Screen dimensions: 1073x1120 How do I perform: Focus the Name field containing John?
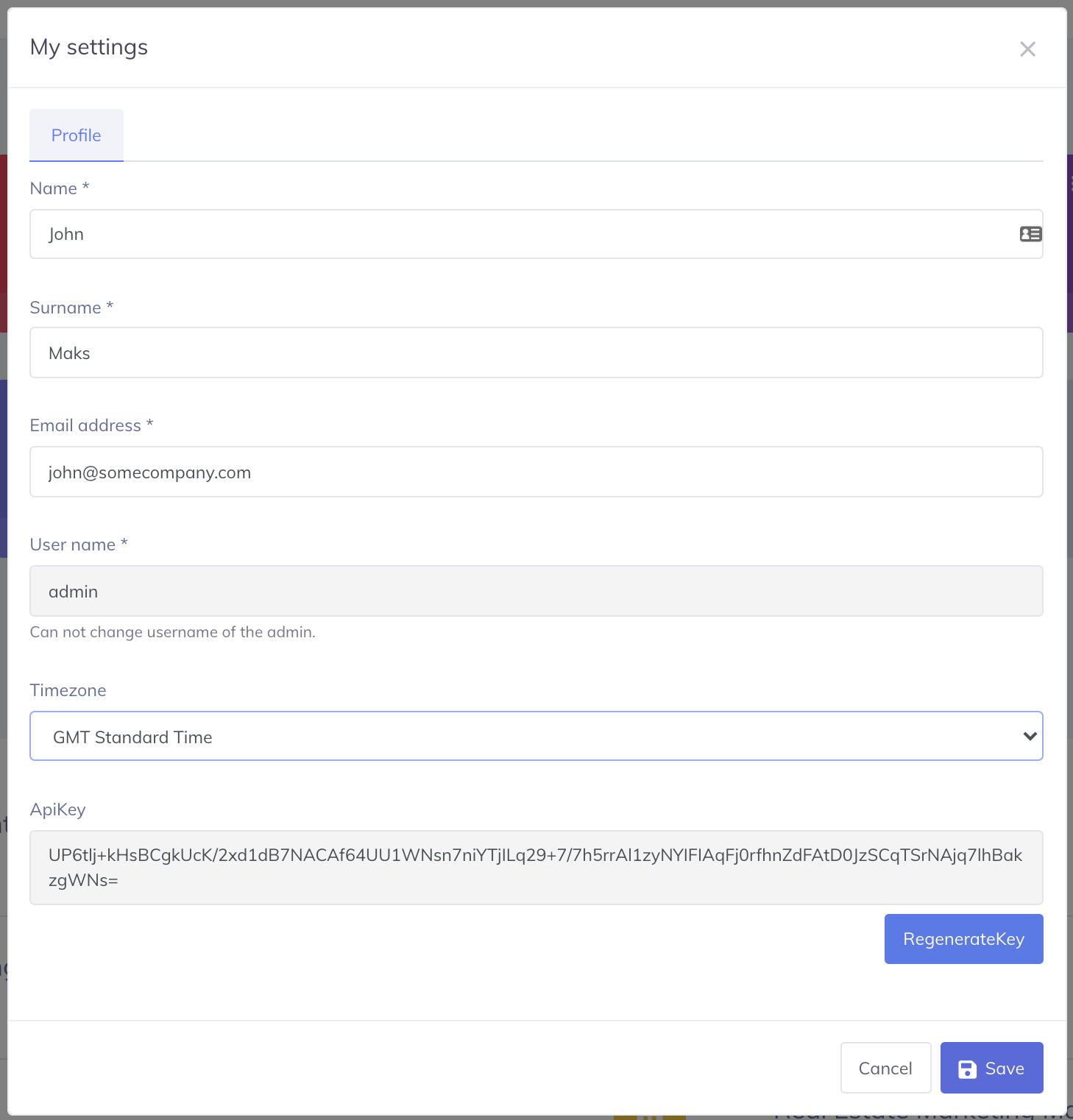536,234
